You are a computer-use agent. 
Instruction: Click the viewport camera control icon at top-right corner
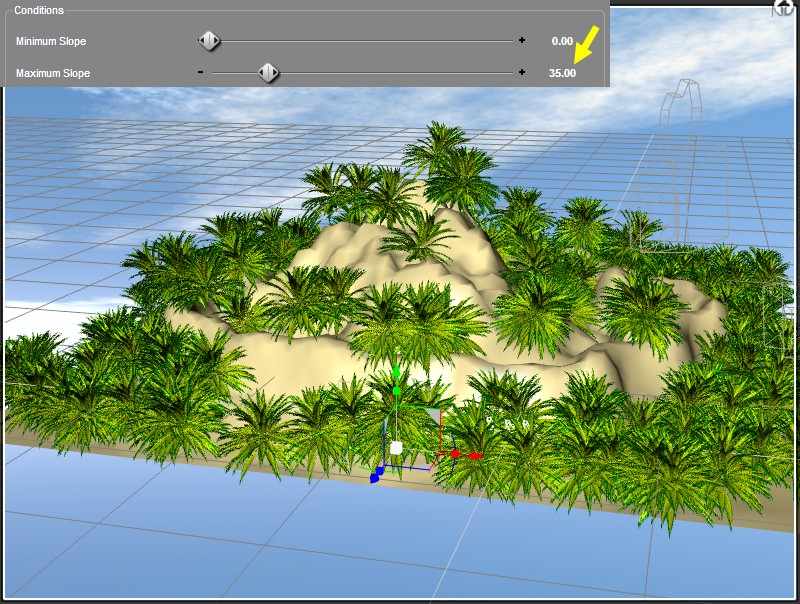(x=785, y=8)
